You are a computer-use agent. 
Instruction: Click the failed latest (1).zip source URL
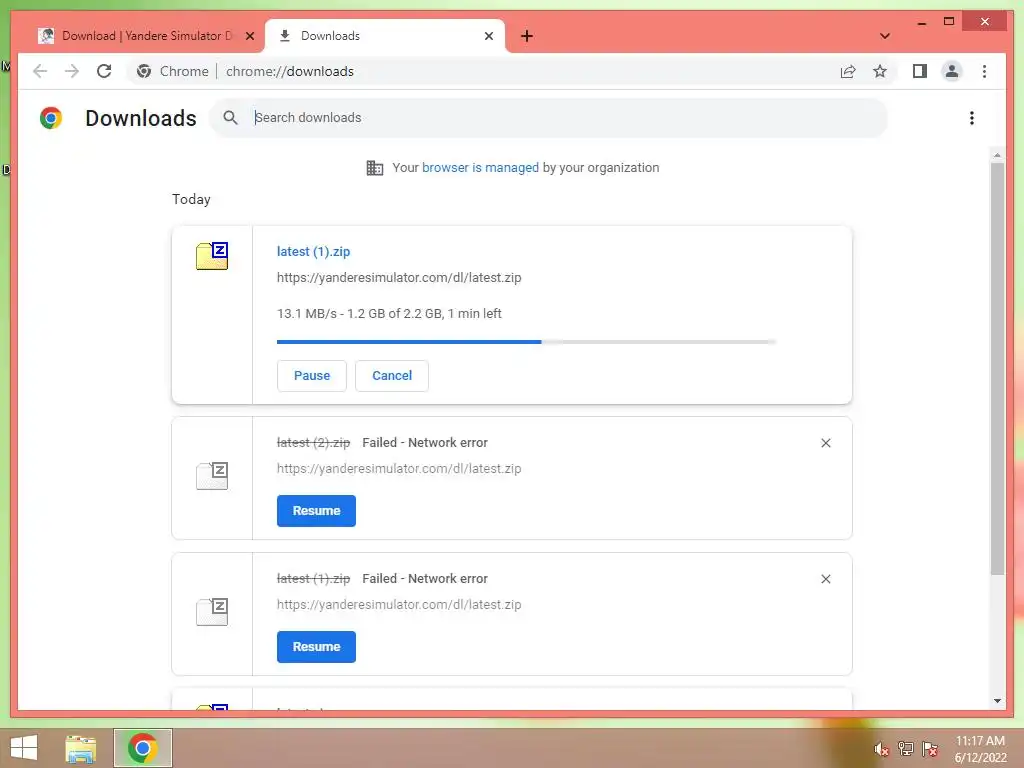pyautogui.click(x=399, y=604)
